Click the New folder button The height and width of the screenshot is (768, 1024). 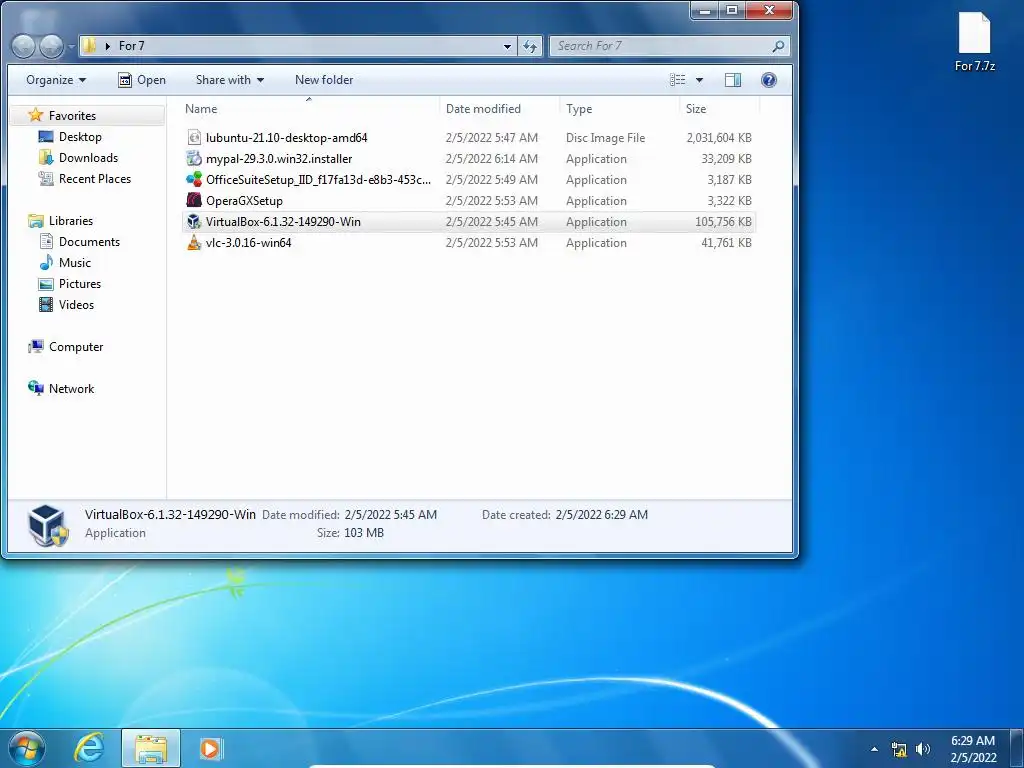[324, 80]
